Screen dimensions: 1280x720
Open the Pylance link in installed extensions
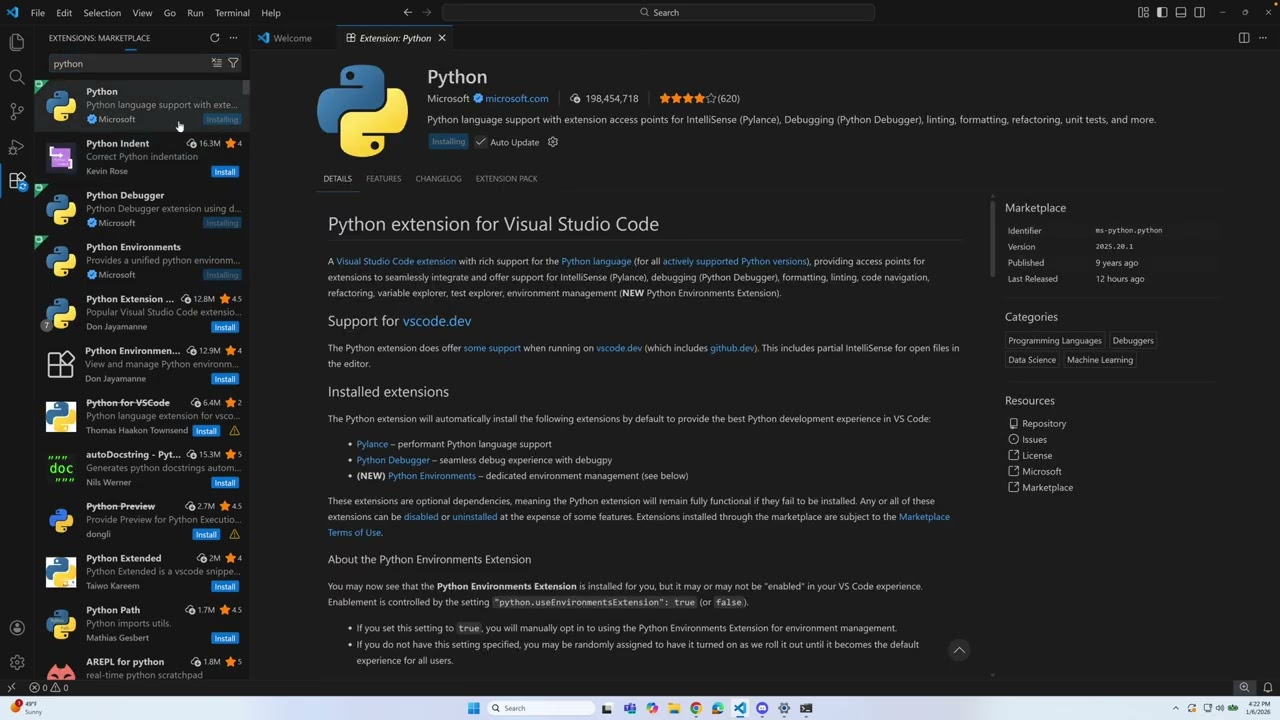point(372,444)
